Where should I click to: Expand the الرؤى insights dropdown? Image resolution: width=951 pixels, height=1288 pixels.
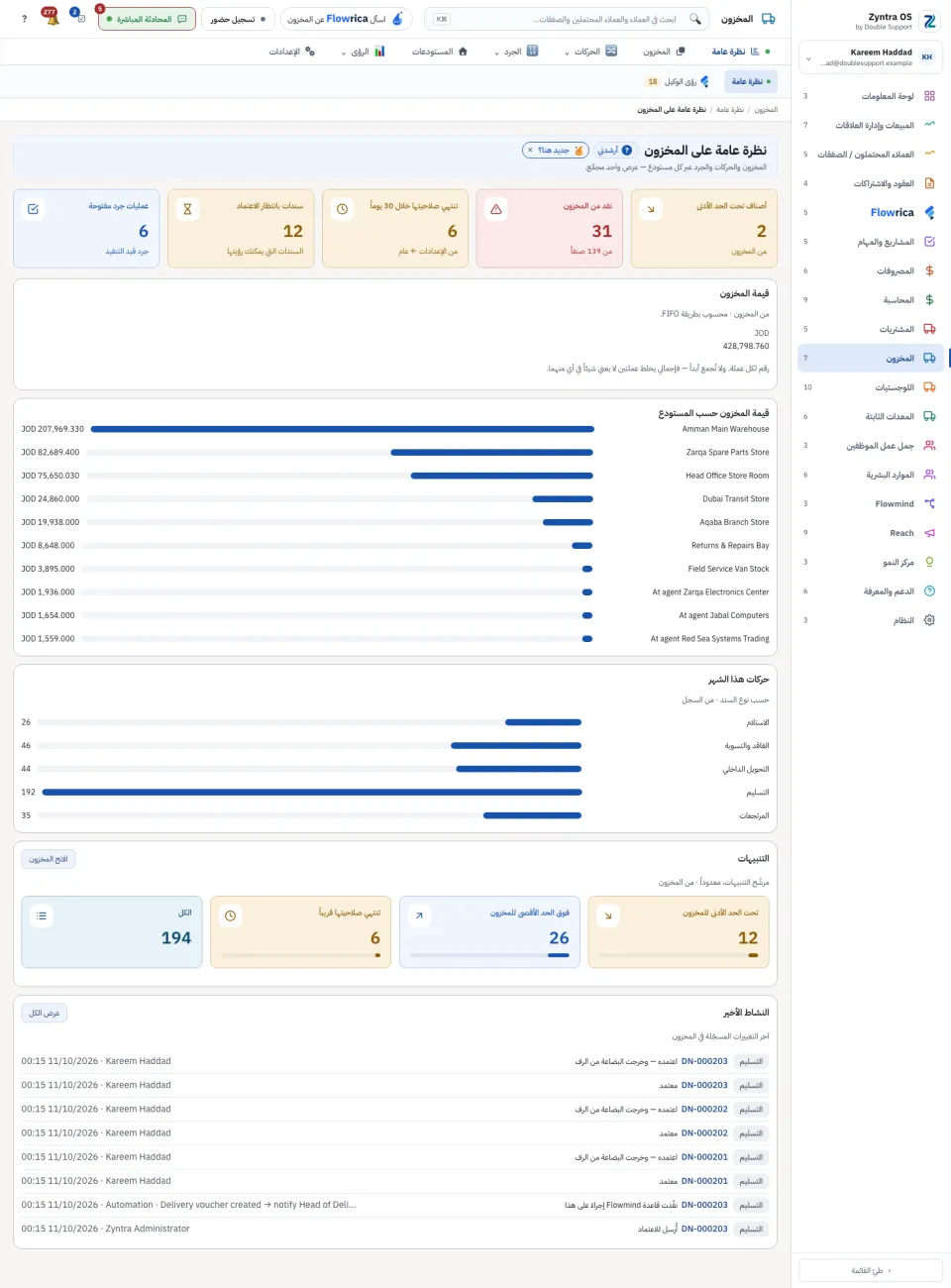pos(363,52)
